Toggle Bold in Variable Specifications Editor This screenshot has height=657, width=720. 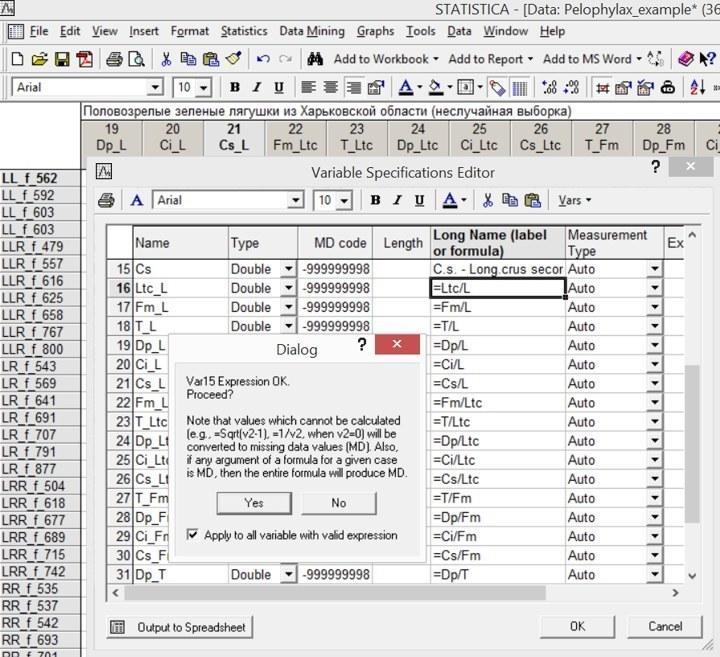pos(375,201)
